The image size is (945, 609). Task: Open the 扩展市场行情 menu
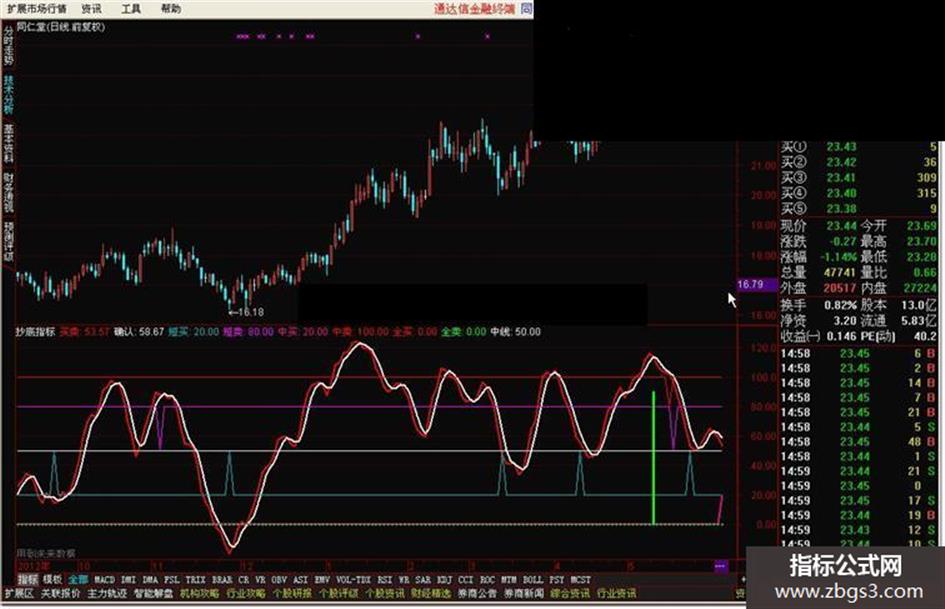37,8
